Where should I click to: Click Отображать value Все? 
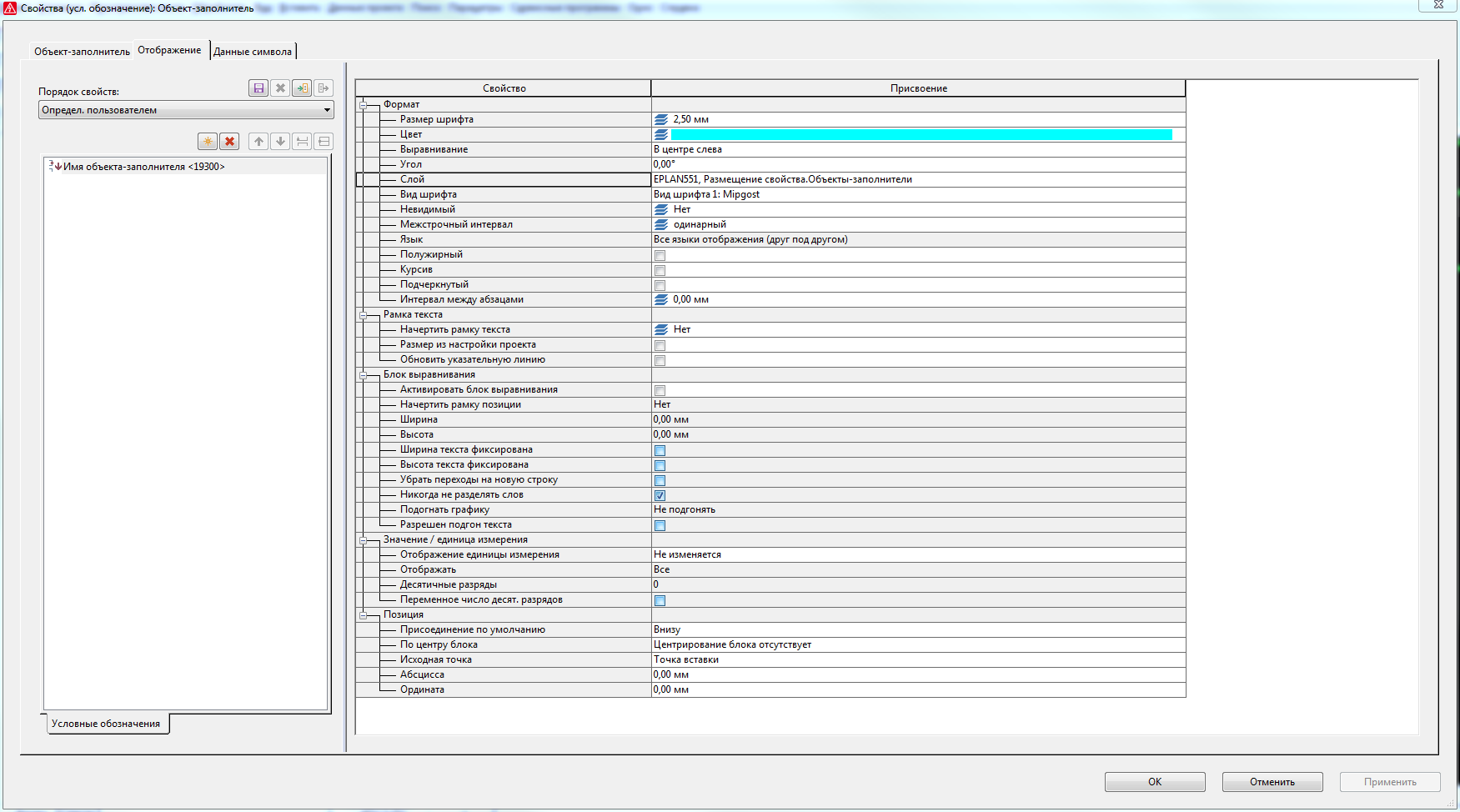918,569
